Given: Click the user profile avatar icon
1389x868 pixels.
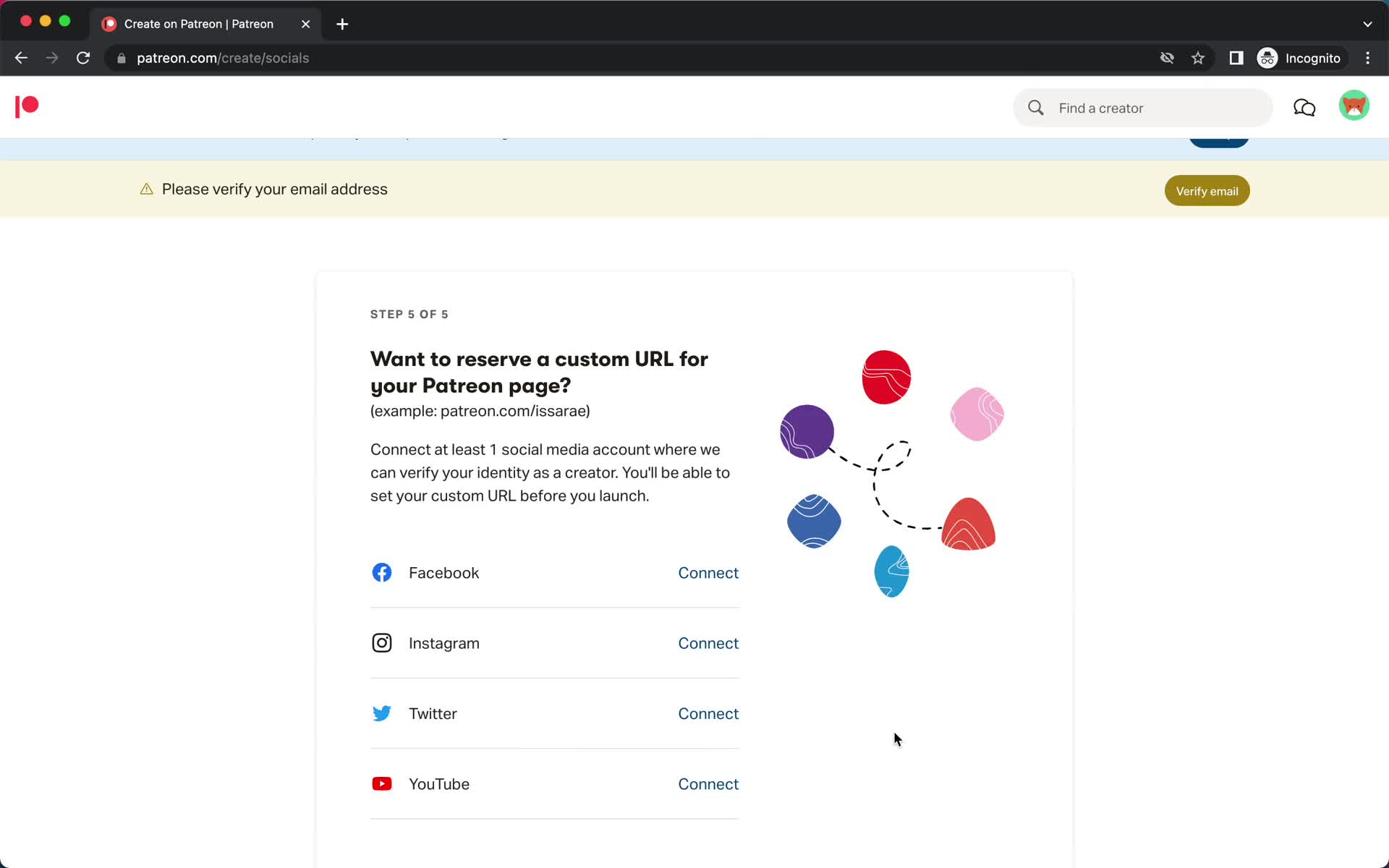Looking at the screenshot, I should tap(1354, 107).
